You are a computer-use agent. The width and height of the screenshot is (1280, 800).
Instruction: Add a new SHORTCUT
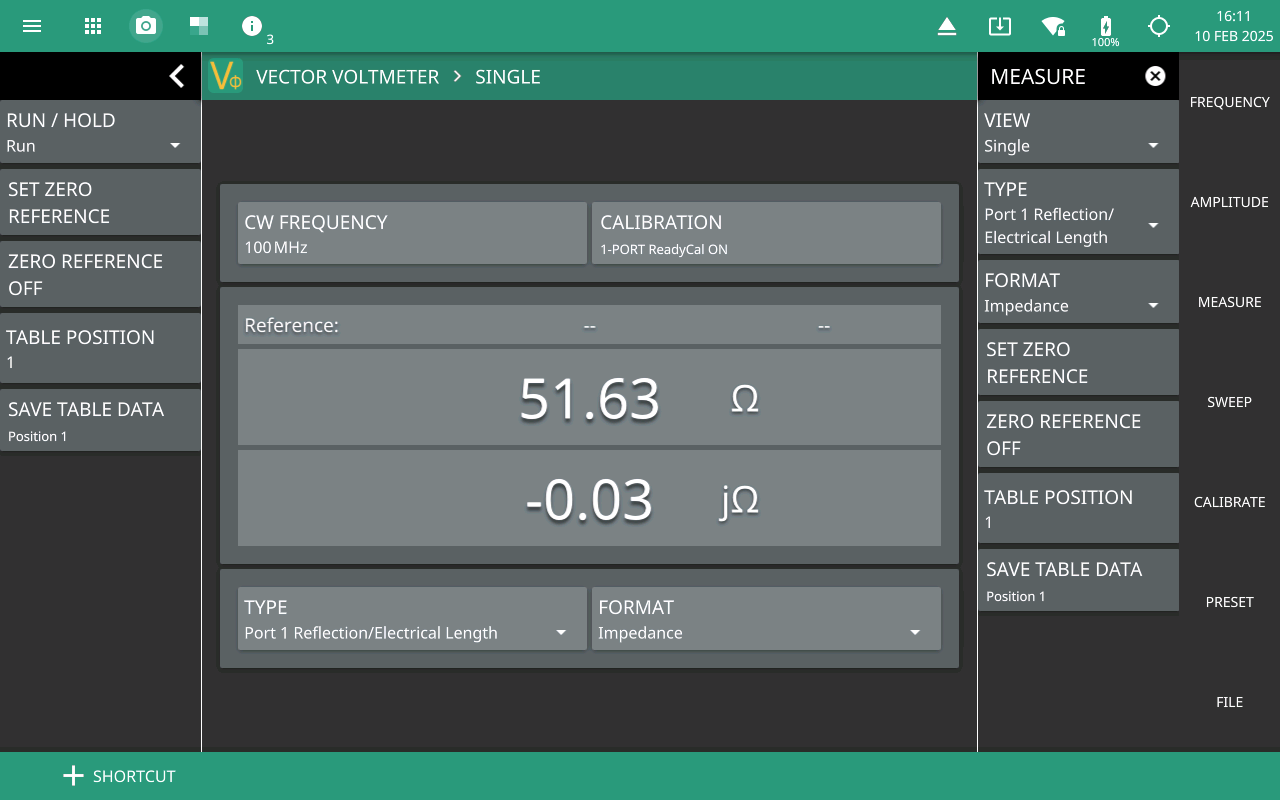[120, 776]
